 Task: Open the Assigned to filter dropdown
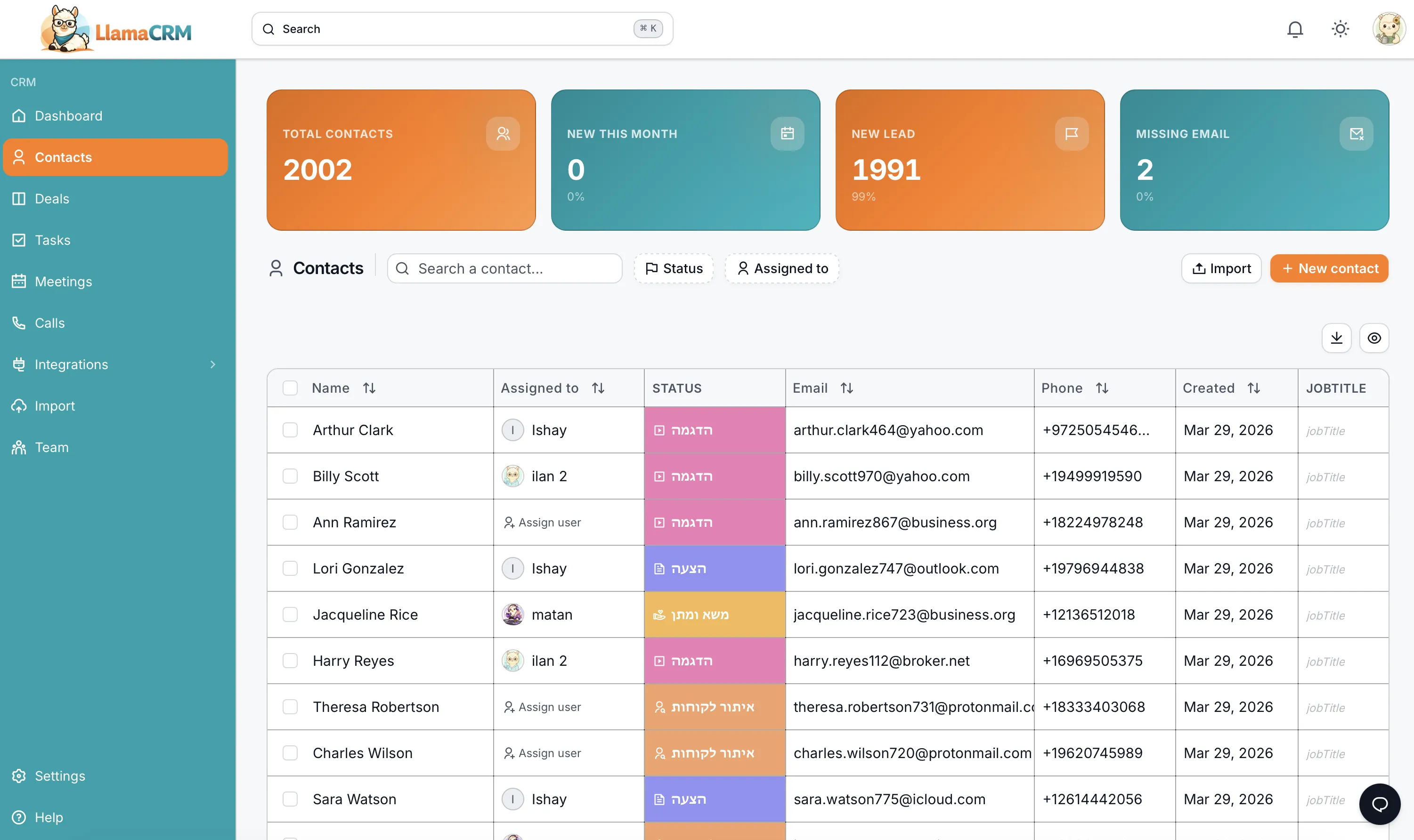[782, 268]
